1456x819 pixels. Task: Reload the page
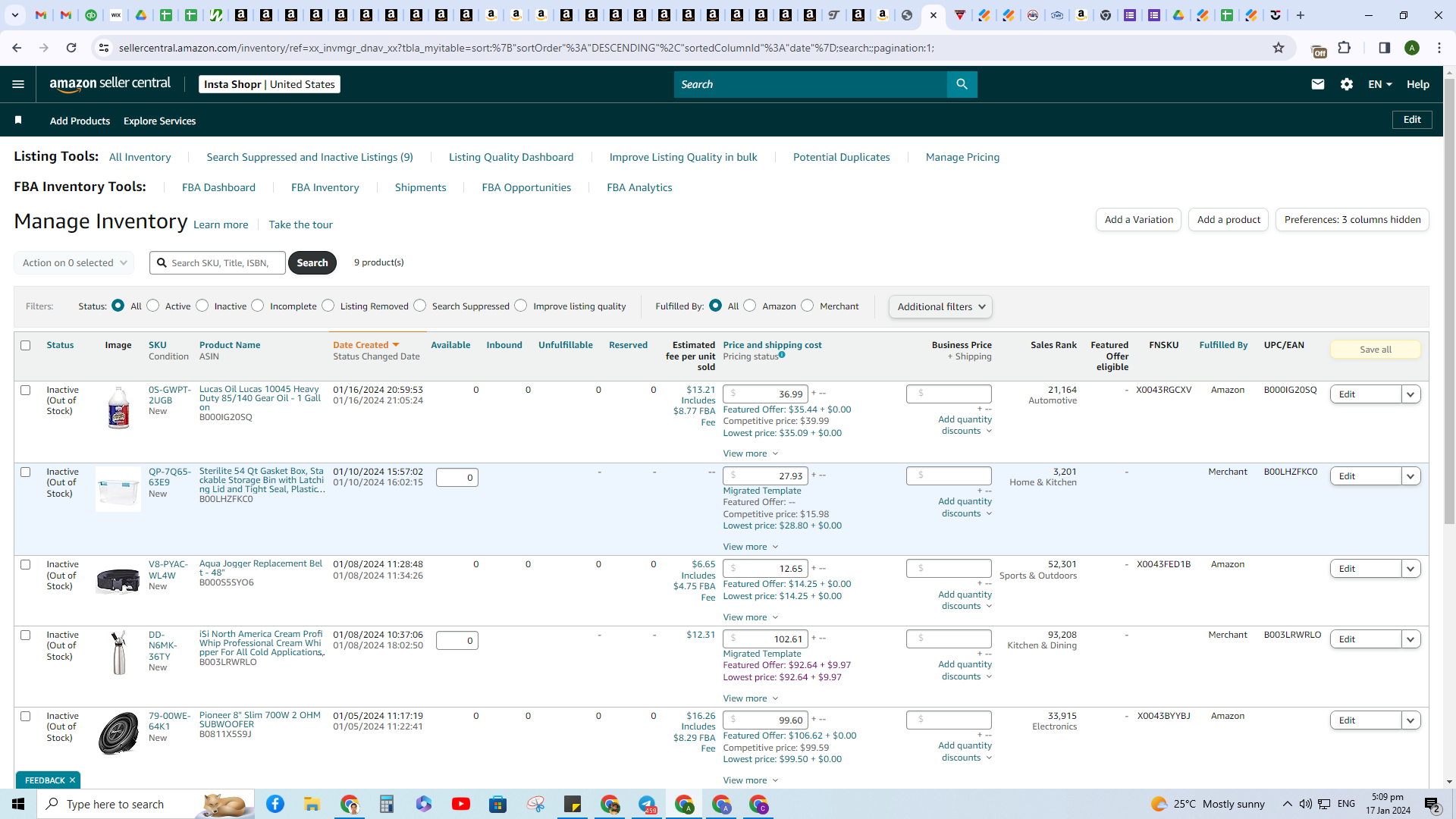[x=71, y=48]
